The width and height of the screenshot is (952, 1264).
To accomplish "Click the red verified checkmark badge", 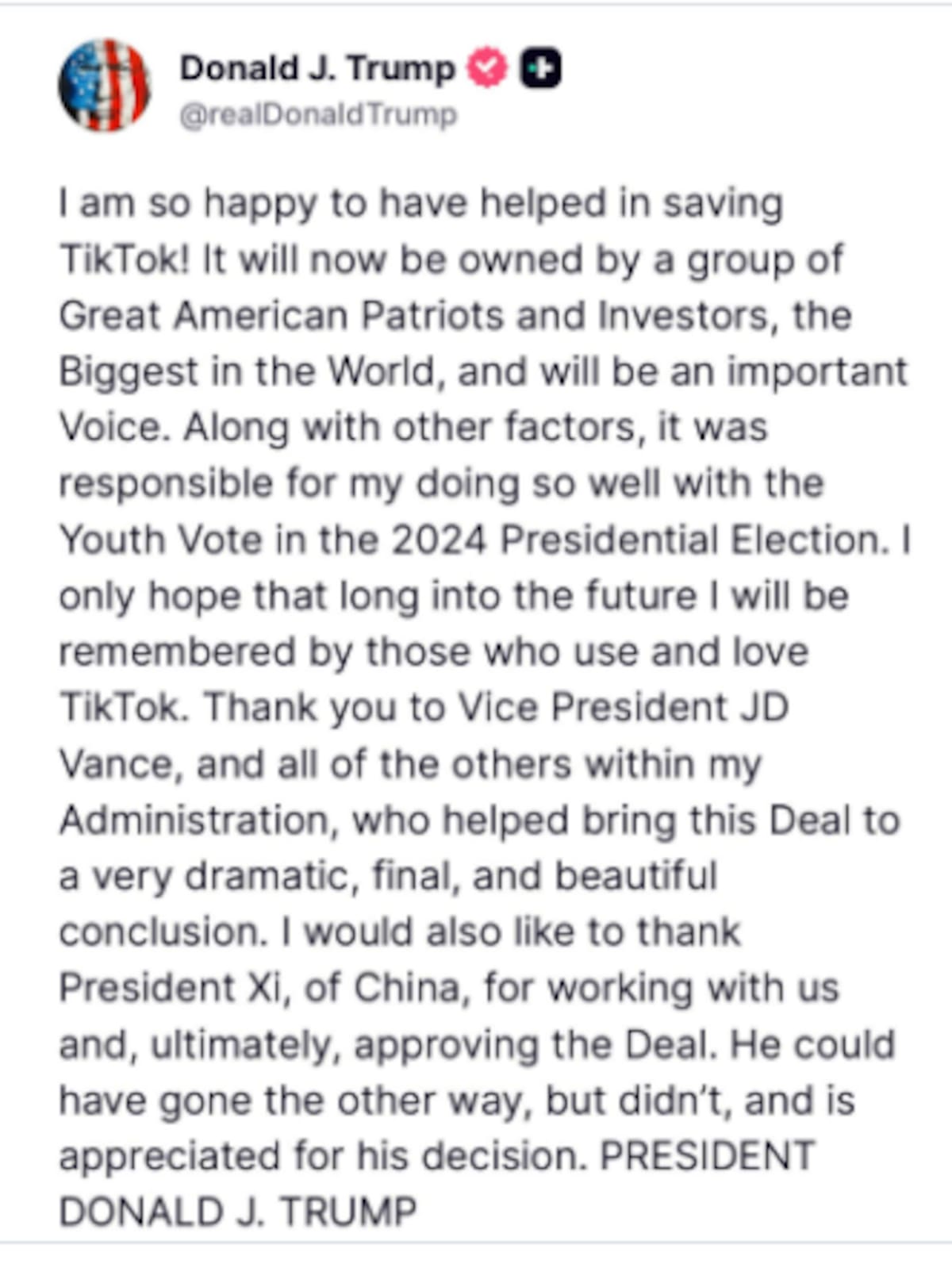I will (x=487, y=68).
